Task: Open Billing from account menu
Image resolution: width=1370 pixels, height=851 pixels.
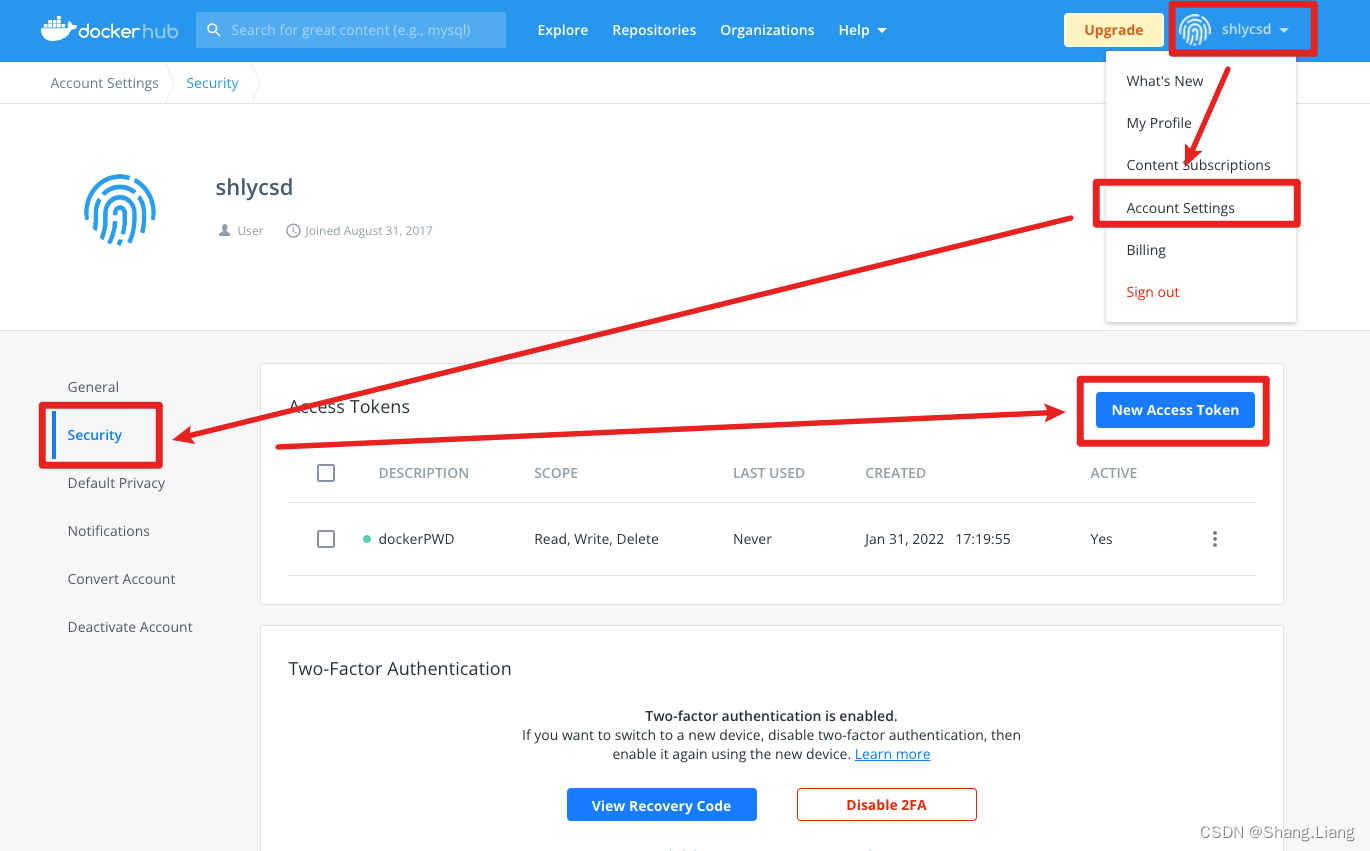Action: pos(1146,250)
